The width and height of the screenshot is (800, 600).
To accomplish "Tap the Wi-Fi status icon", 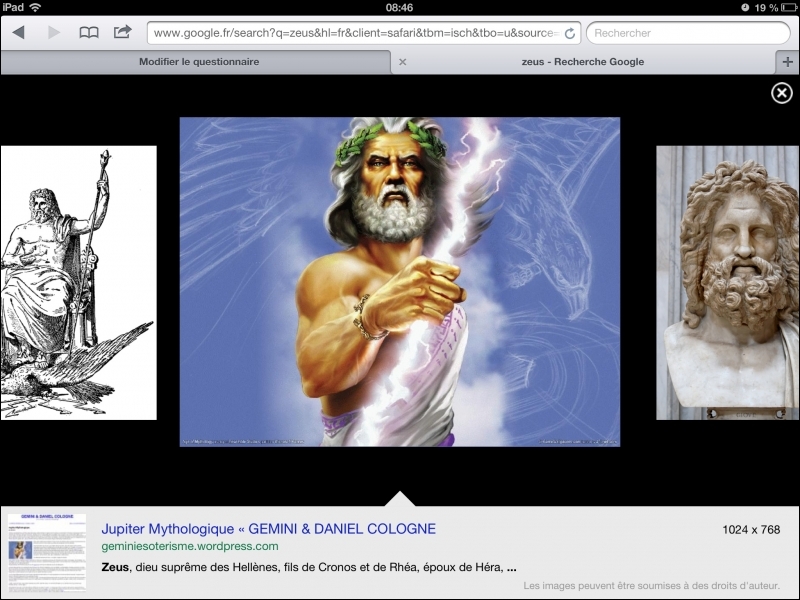I will pos(35,7).
